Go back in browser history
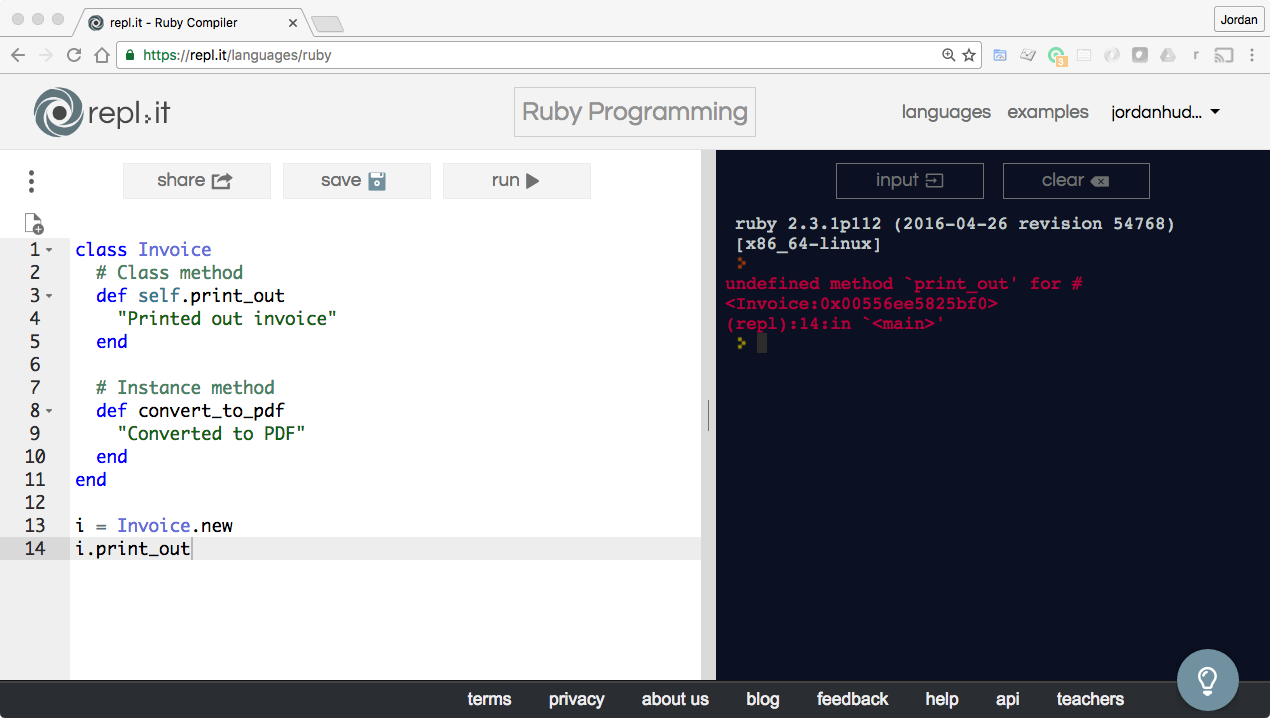Image resolution: width=1270 pixels, height=718 pixels. click(x=18, y=55)
